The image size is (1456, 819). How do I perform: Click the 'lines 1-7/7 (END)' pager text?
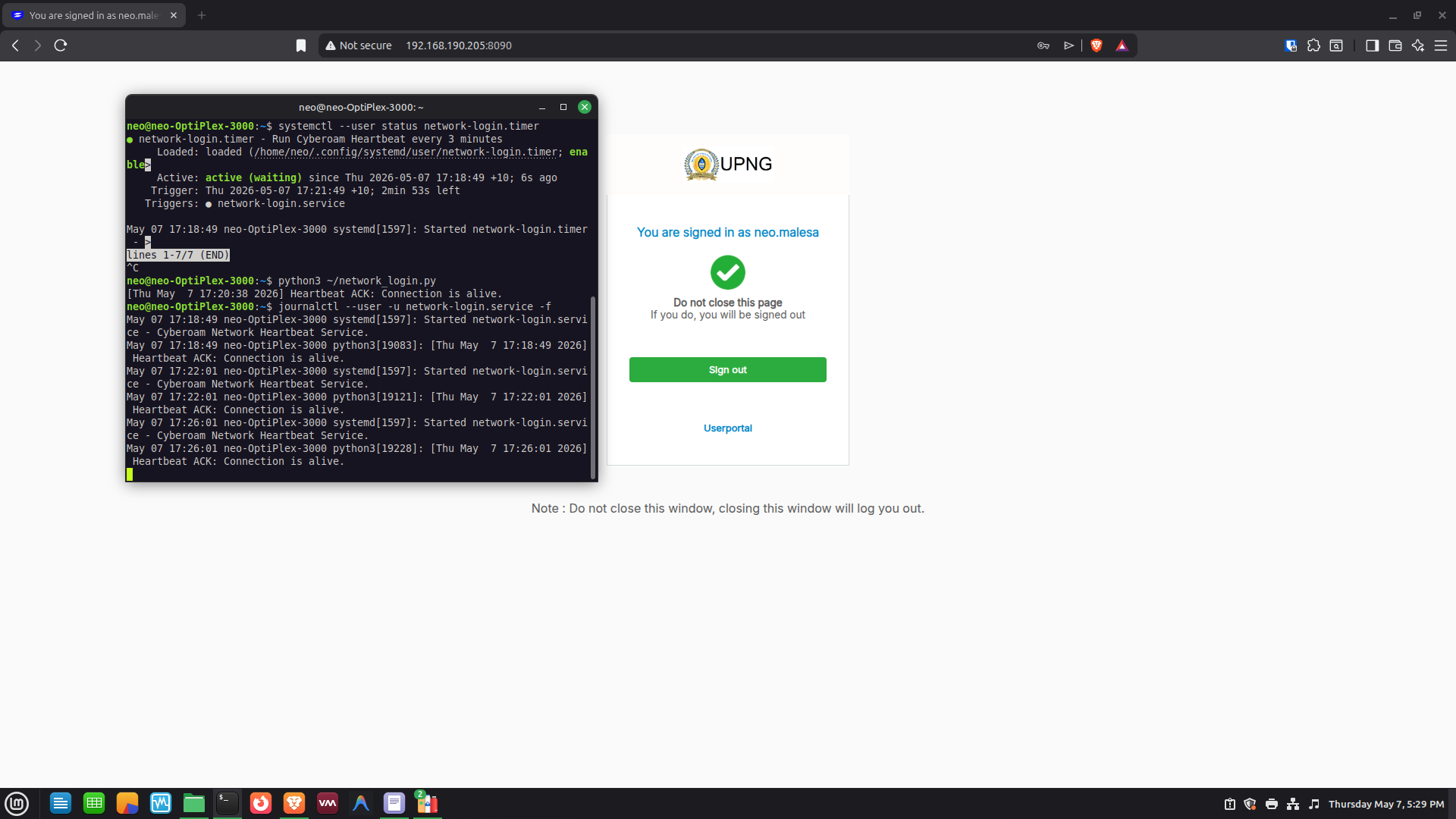tap(178, 256)
